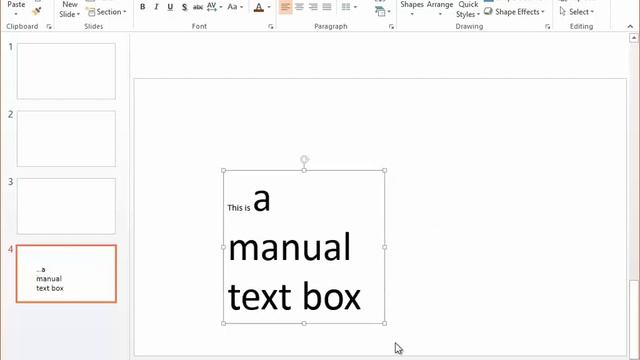The height and width of the screenshot is (360, 640).
Task: Open the New Slide dropdown
Action: (x=69, y=9)
